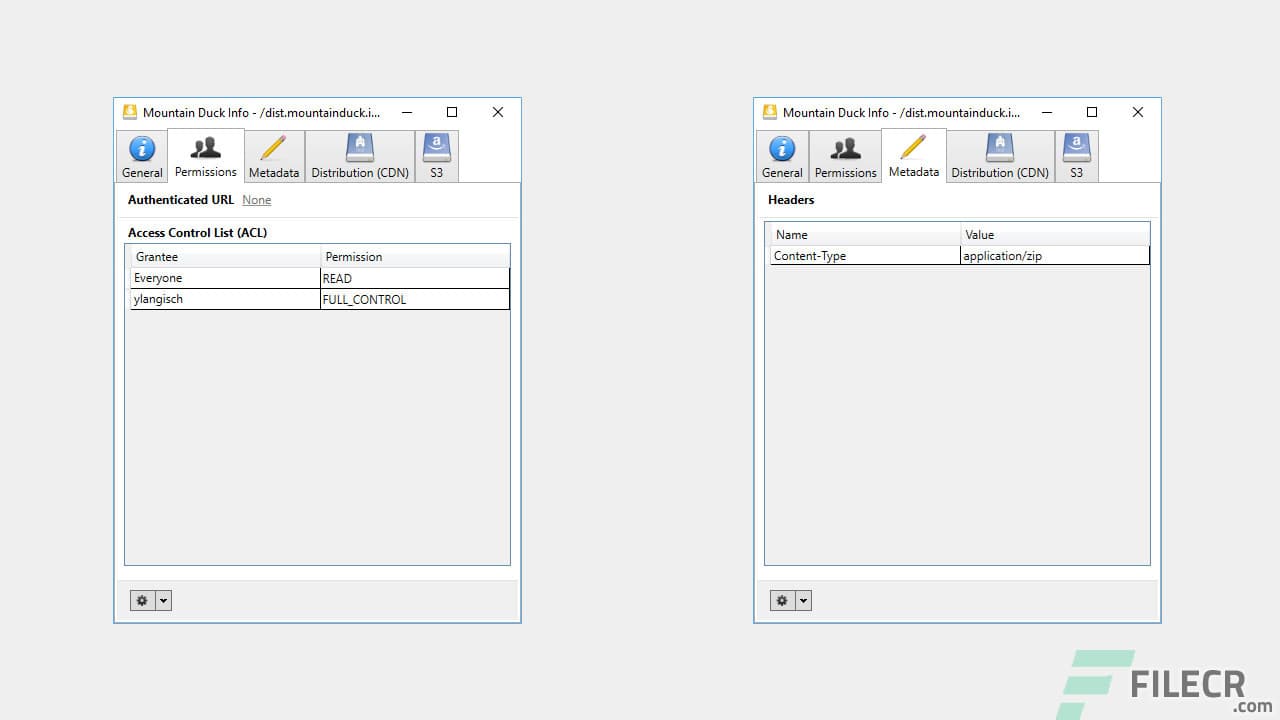Screen dimensions: 1280x720
Task: Expand the gear dropdown arrow in the Permissions window
Action: pyautogui.click(x=164, y=600)
